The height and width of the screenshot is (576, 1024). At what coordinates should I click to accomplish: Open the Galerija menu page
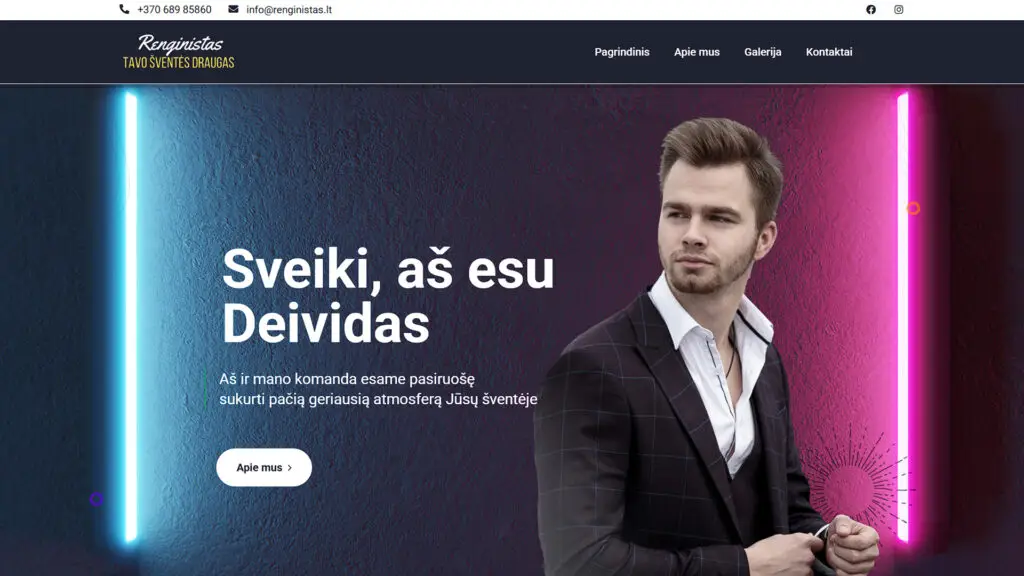coord(763,52)
